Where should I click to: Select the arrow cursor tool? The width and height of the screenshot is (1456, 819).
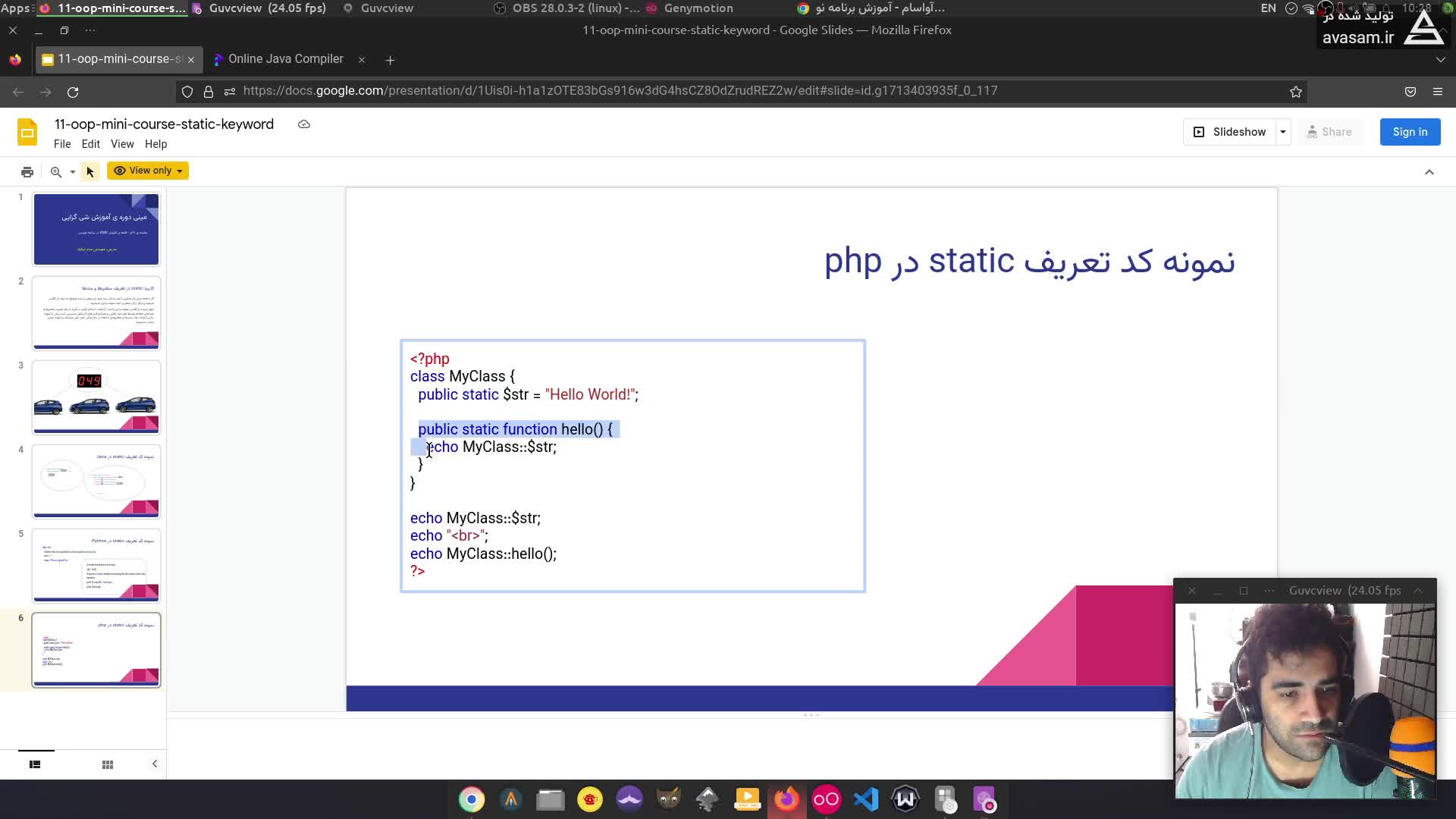pos(90,171)
